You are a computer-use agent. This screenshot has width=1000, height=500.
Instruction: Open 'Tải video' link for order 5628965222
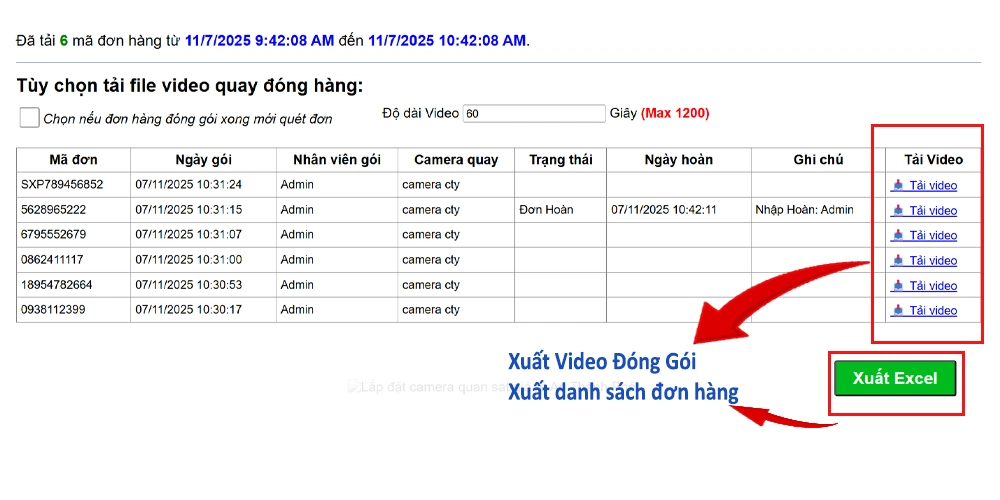click(933, 210)
